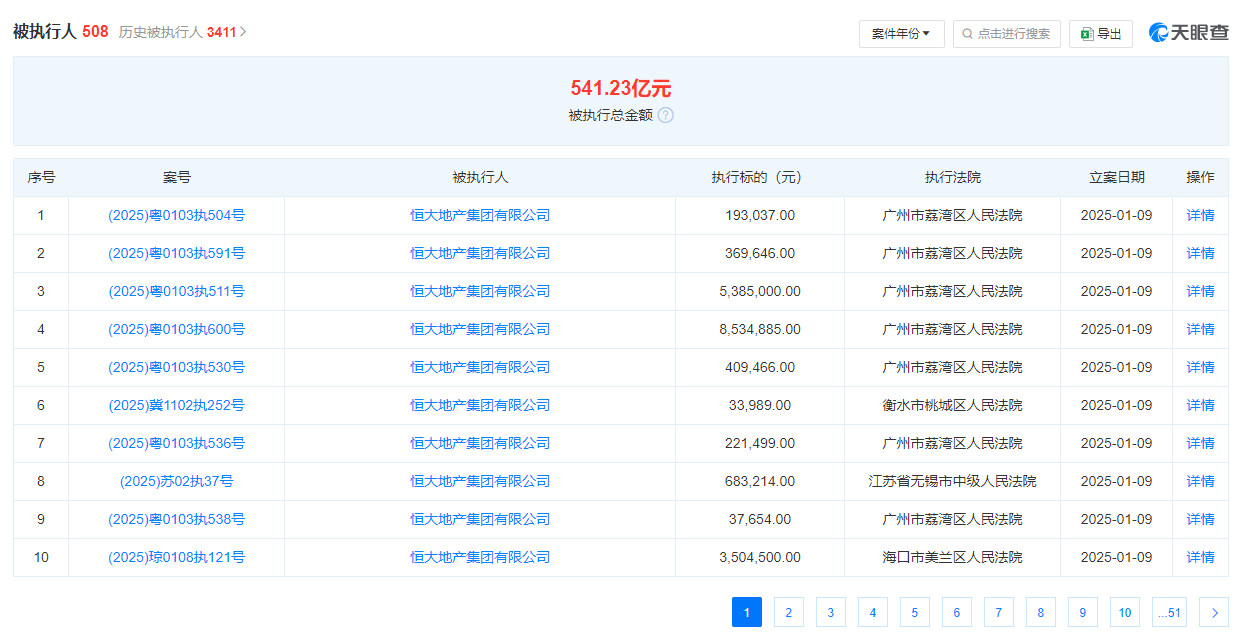This screenshot has height=641, width=1238.
Task: Go to page 5
Action: point(915,612)
